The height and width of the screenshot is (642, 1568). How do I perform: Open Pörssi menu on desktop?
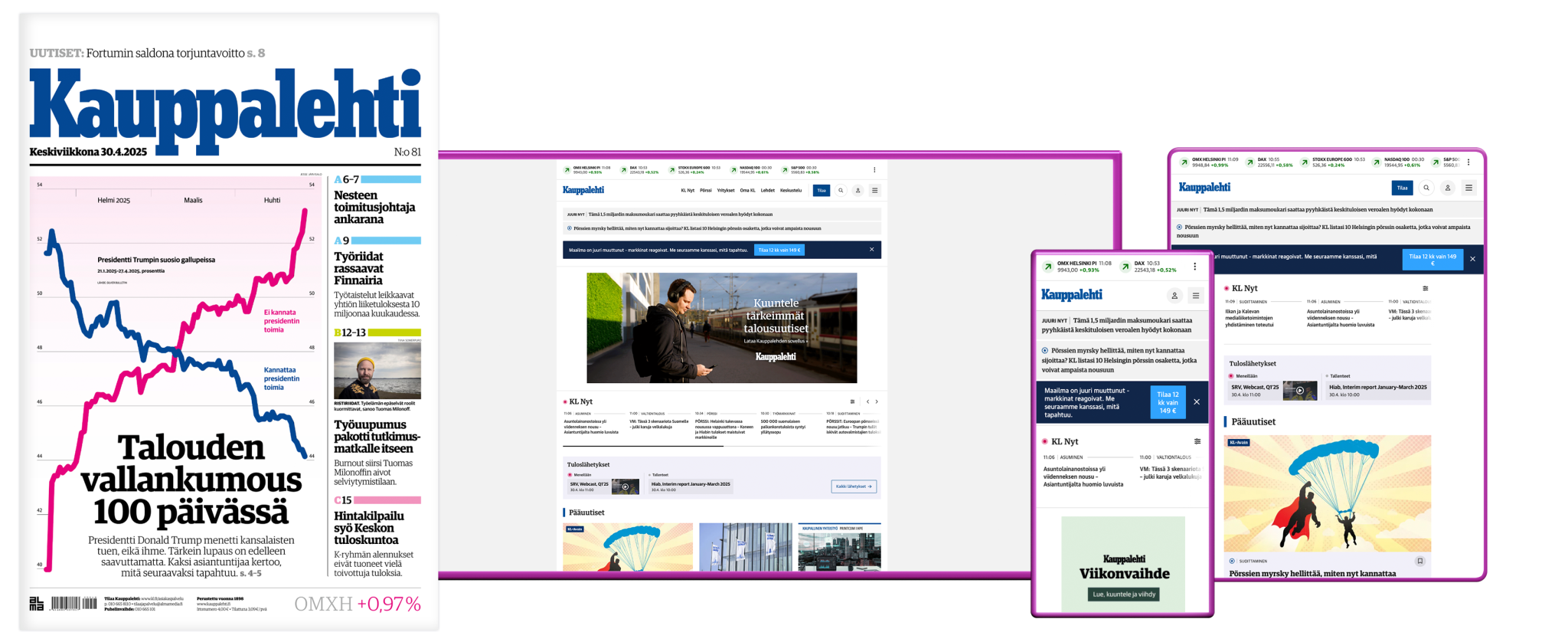706,191
